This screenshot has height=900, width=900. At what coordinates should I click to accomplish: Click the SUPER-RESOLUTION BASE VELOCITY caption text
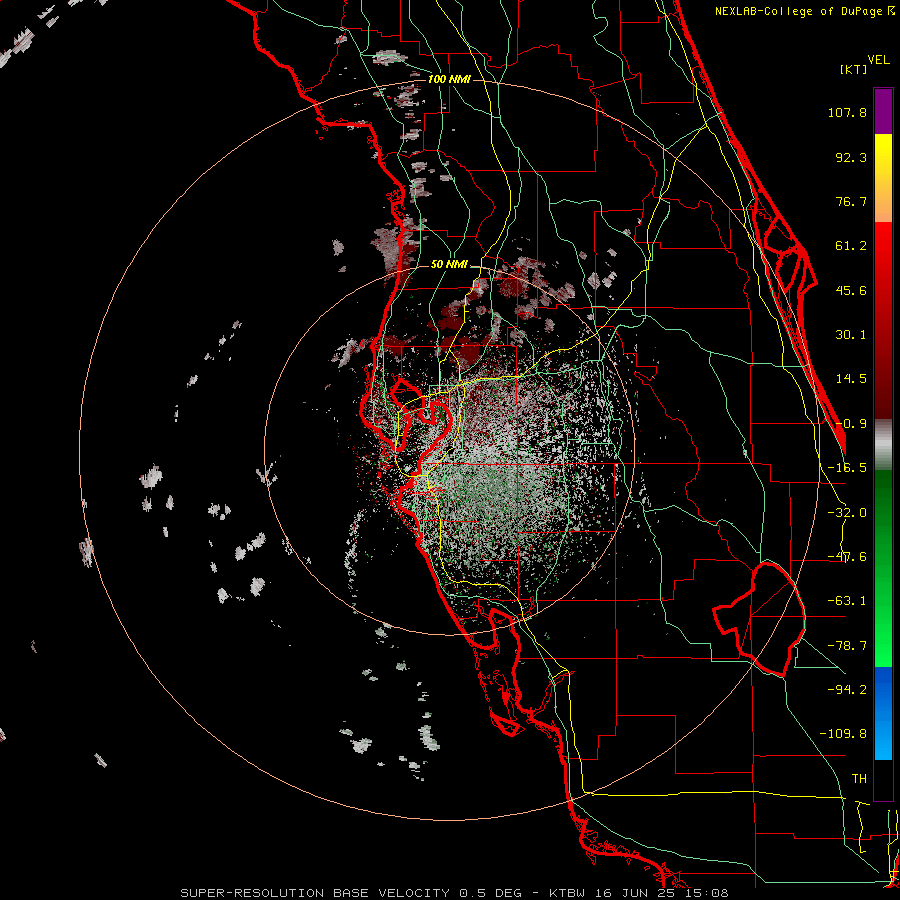(x=317, y=893)
